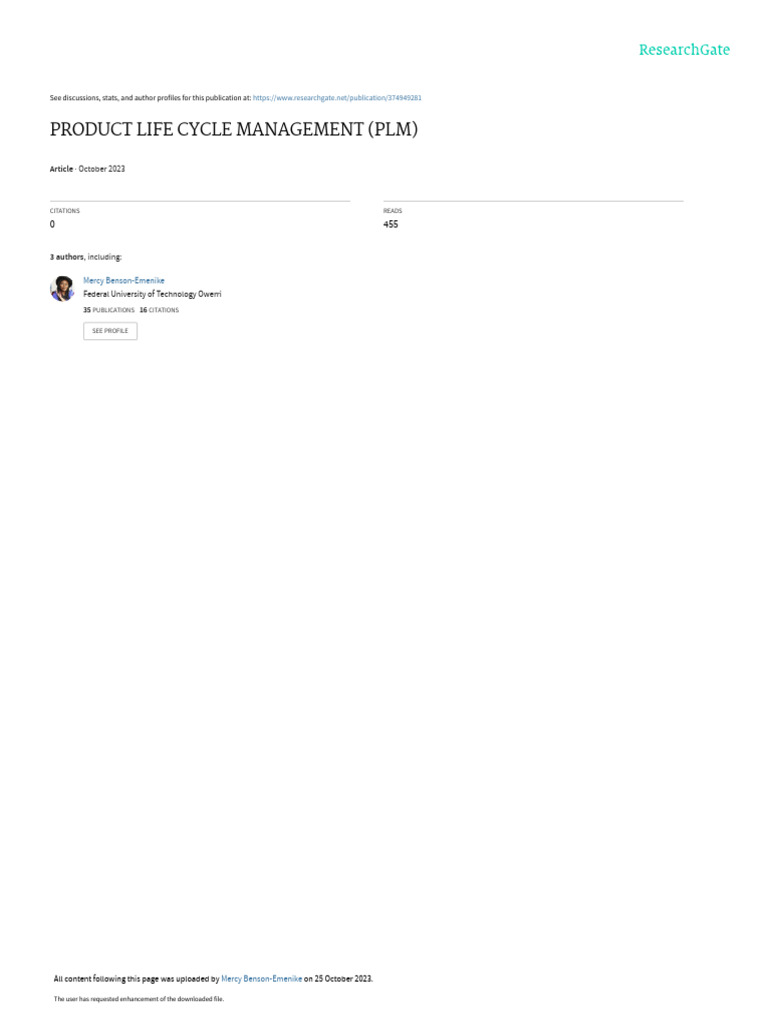Click the SEE PROFILE button
The width and height of the screenshot is (768, 1024).
coord(110,331)
